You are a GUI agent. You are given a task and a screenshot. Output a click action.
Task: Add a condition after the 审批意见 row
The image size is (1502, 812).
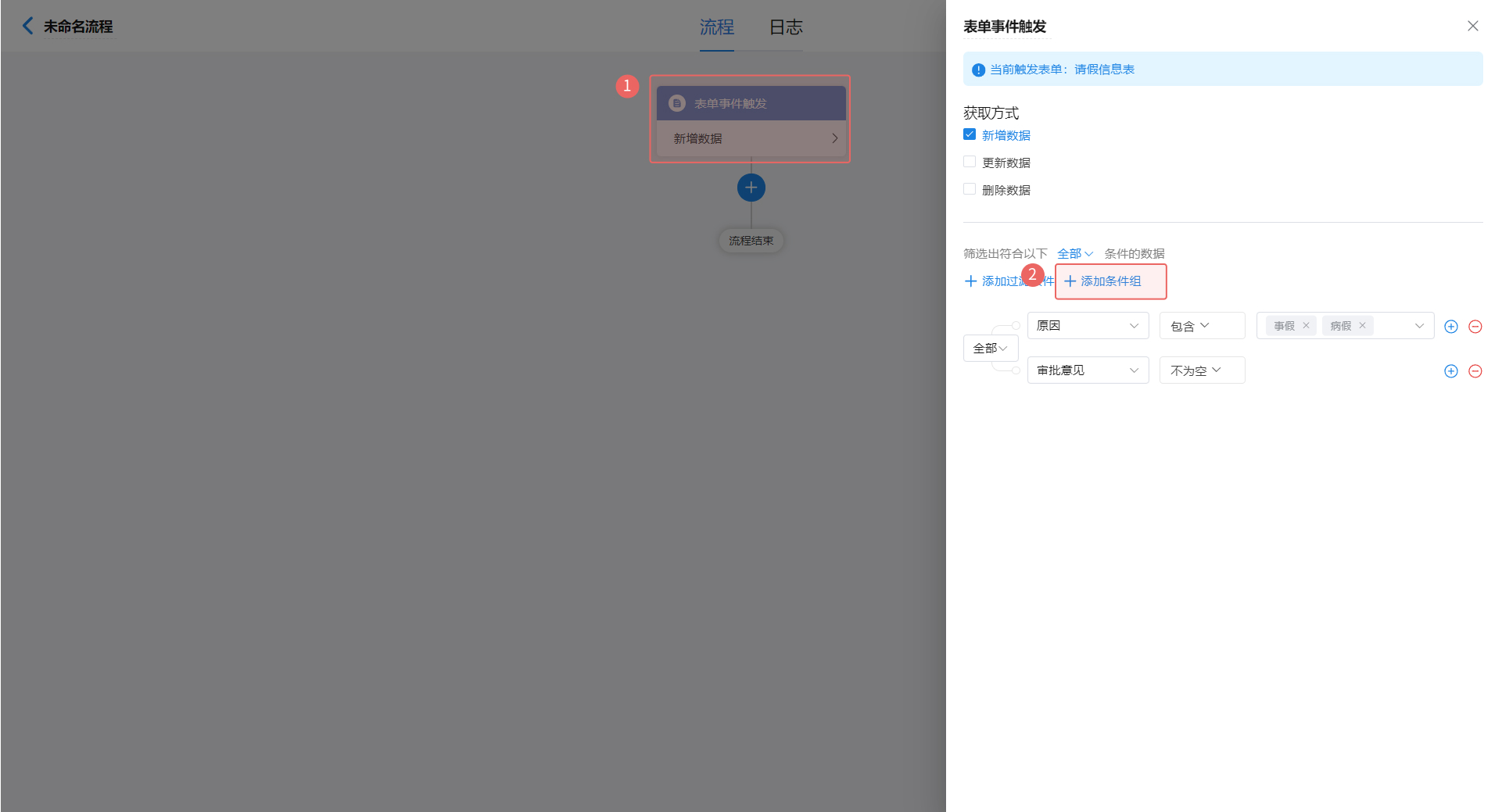1450,371
